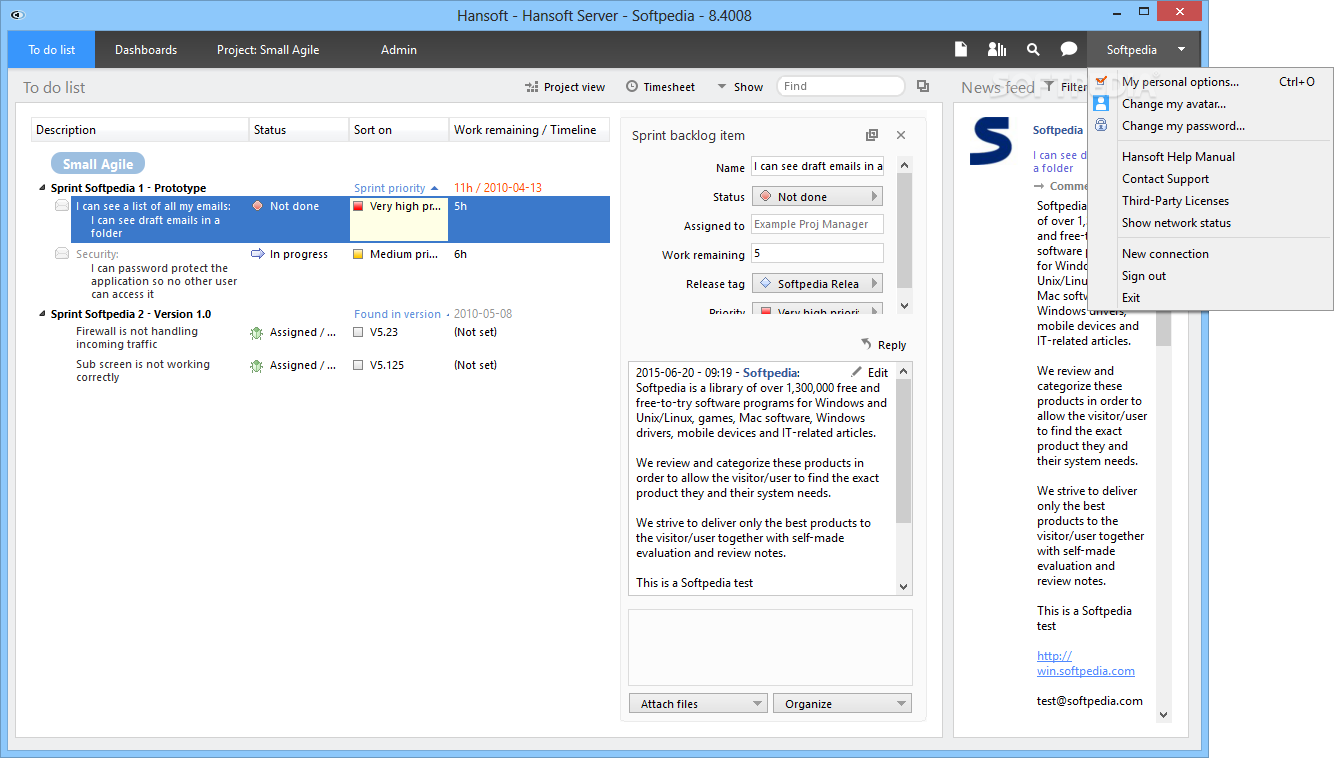1334x758 pixels.
Task: Click the magnifier search icon in header
Action: [x=1033, y=49]
